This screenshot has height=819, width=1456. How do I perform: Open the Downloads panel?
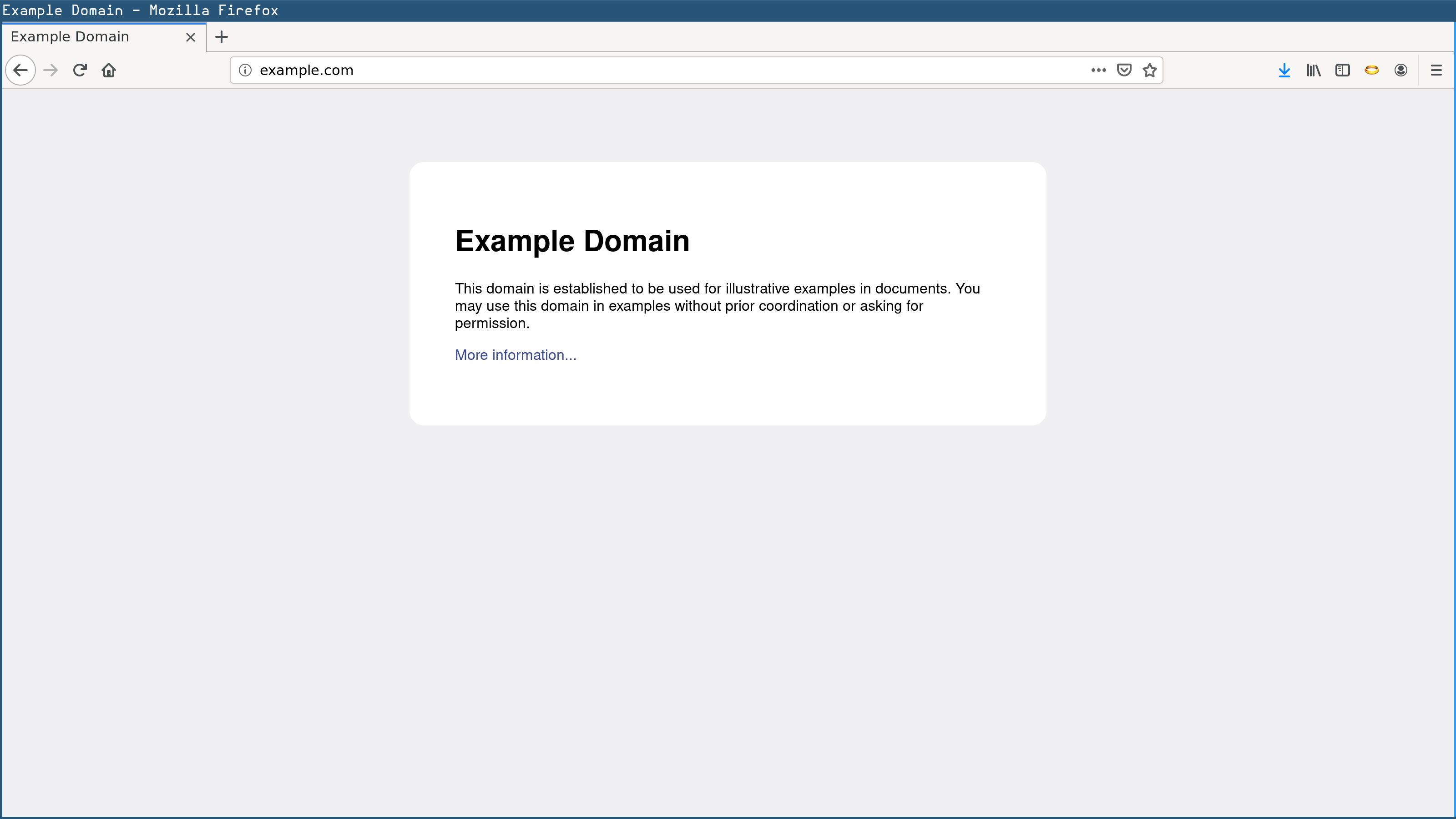click(1284, 70)
